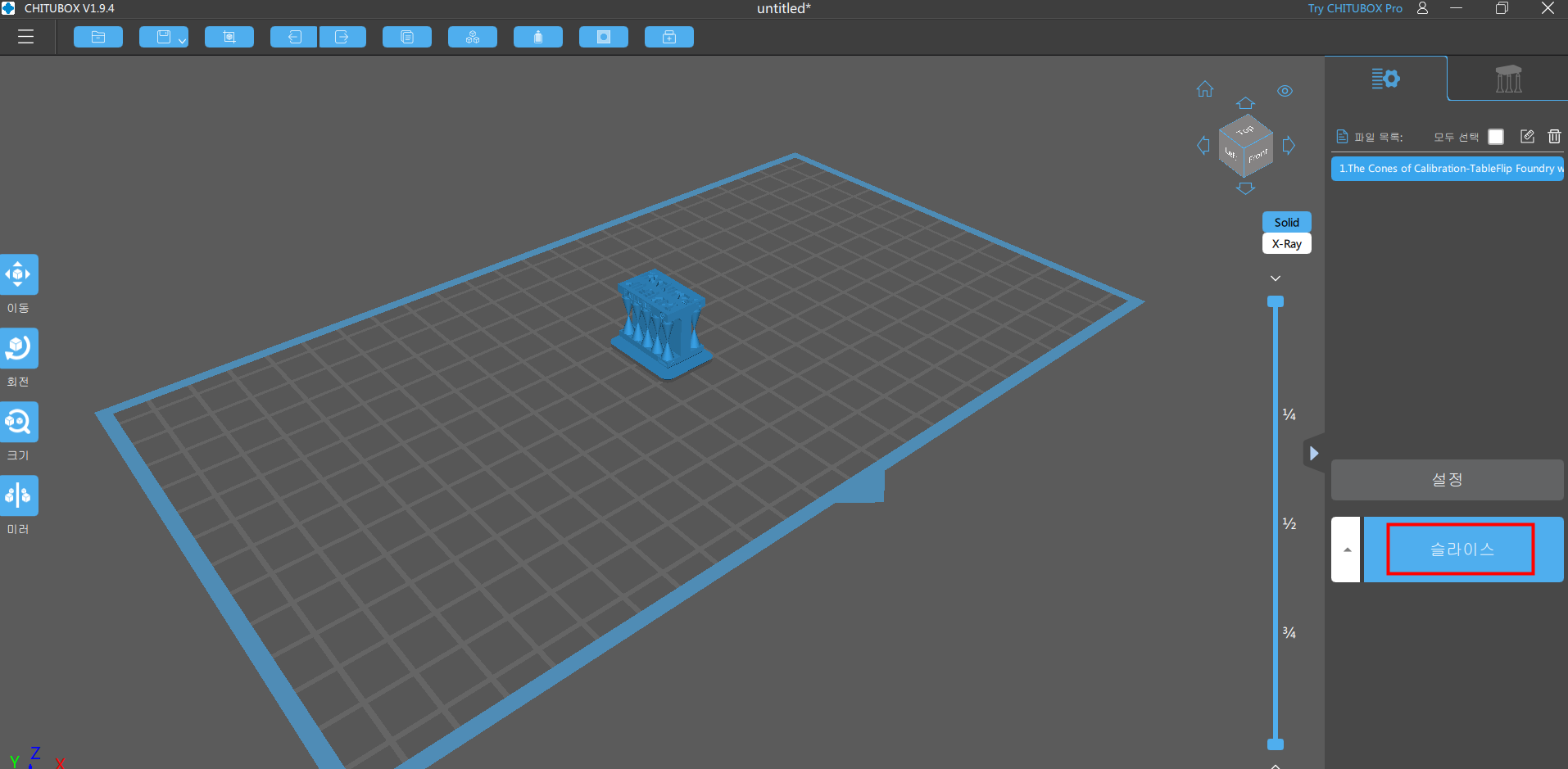This screenshot has height=769, width=1568.
Task: Open the slice settings tab
Action: click(1386, 79)
